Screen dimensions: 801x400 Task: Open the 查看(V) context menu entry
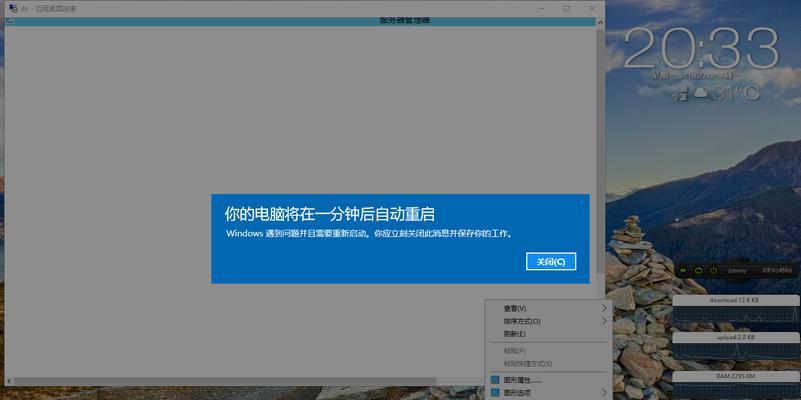pos(548,309)
